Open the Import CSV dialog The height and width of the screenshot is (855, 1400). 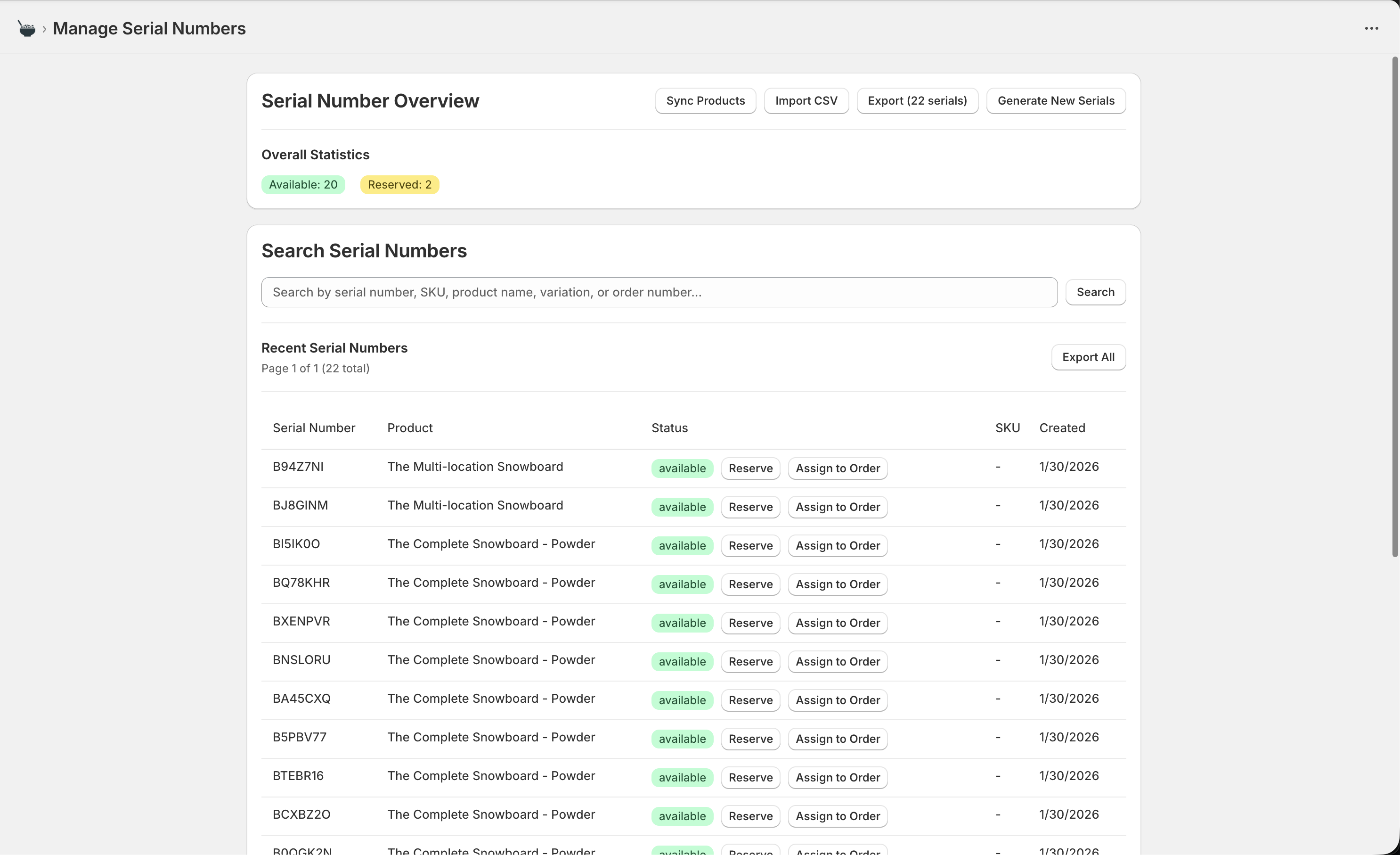coord(806,100)
